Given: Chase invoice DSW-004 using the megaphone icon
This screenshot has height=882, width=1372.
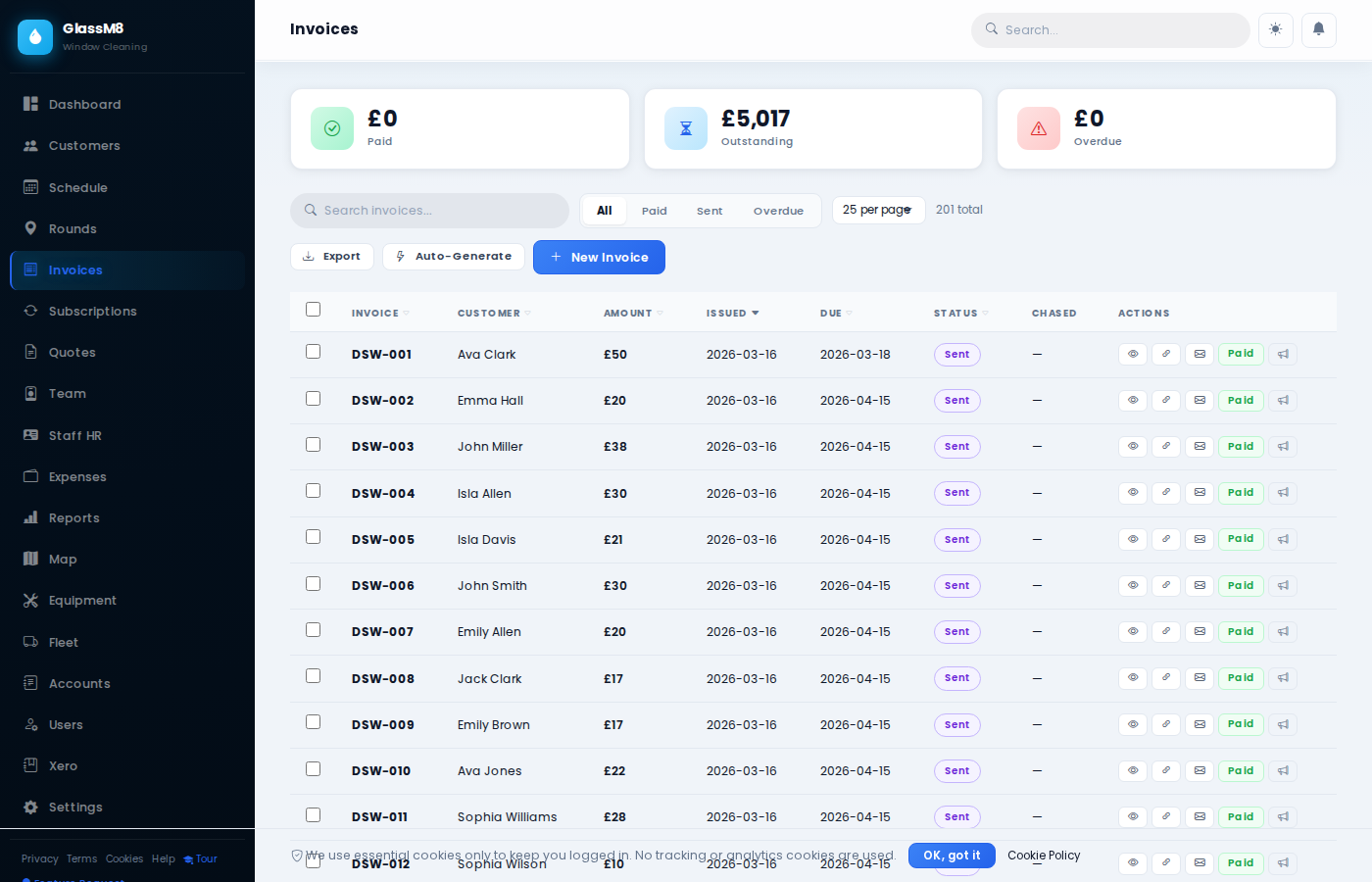Looking at the screenshot, I should 1283,493.
